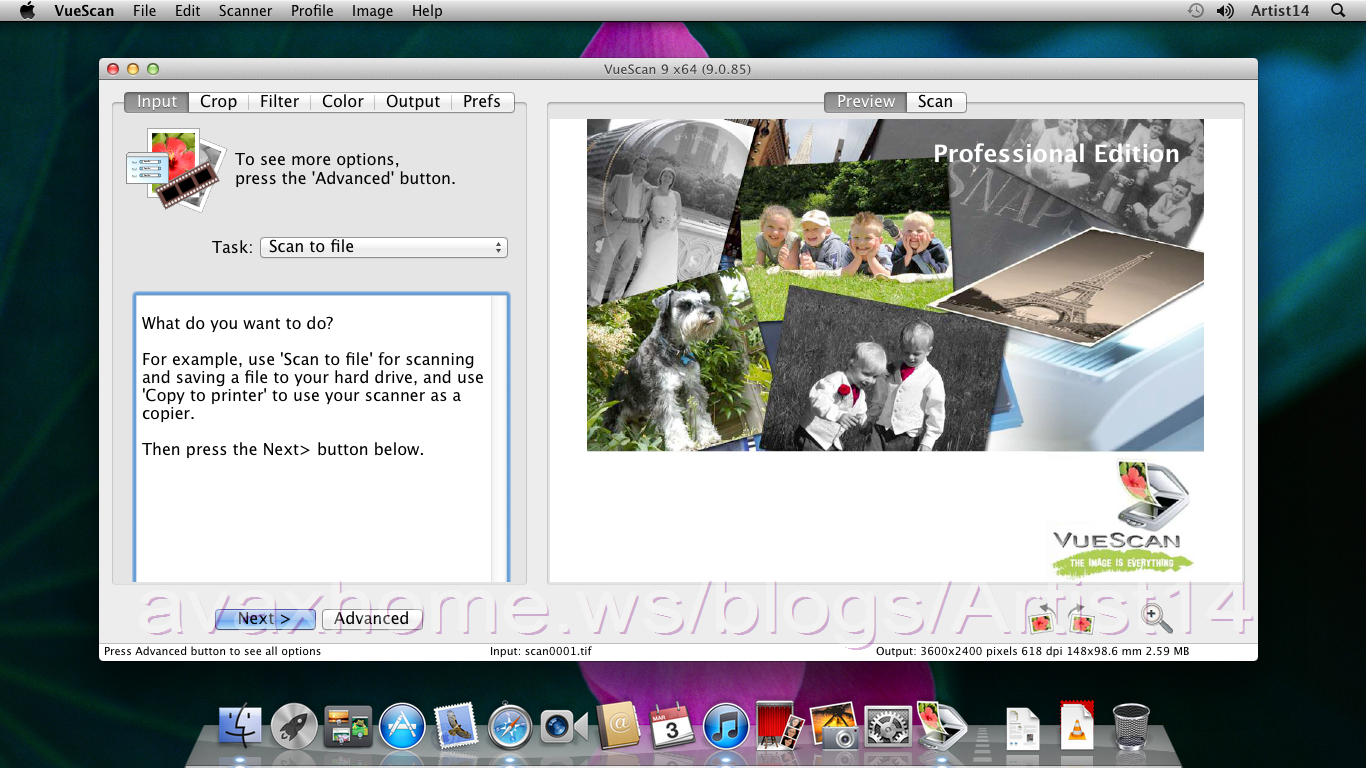1366x768 pixels.
Task: Launch the App Store from the dock
Action: pyautogui.click(x=402, y=727)
